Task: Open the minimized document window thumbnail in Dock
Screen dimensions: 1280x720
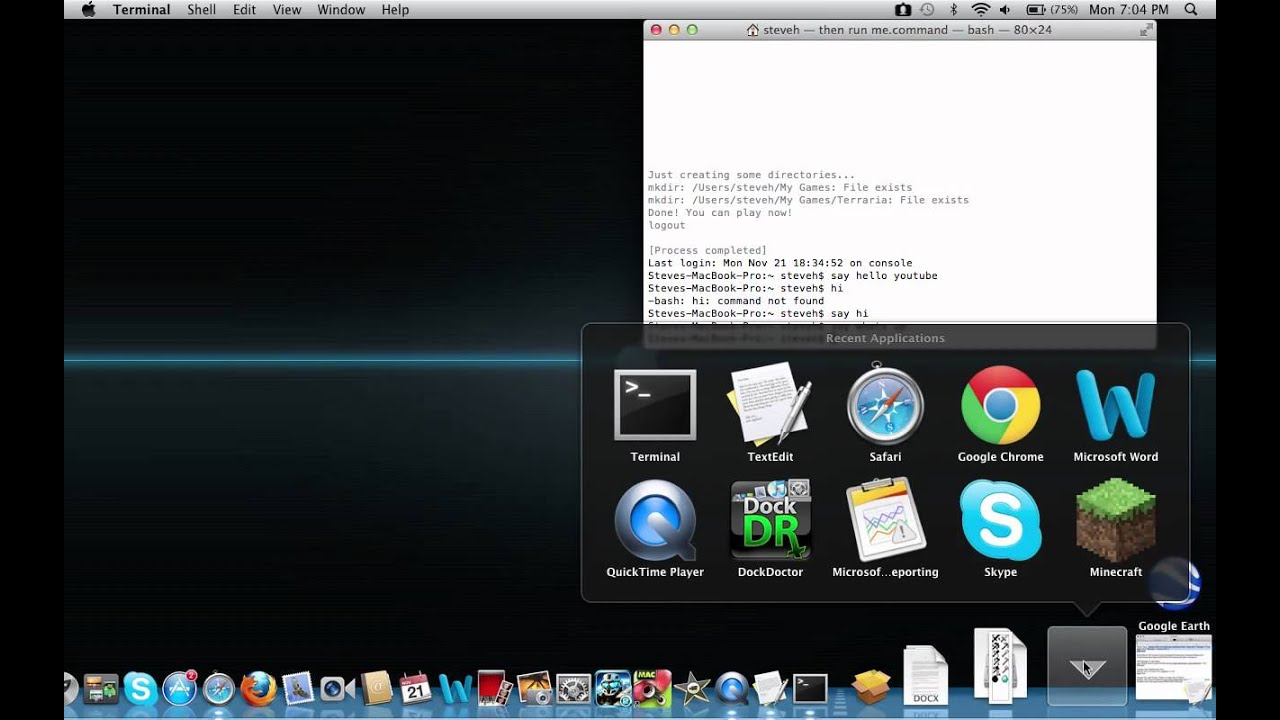Action: 1173,668
